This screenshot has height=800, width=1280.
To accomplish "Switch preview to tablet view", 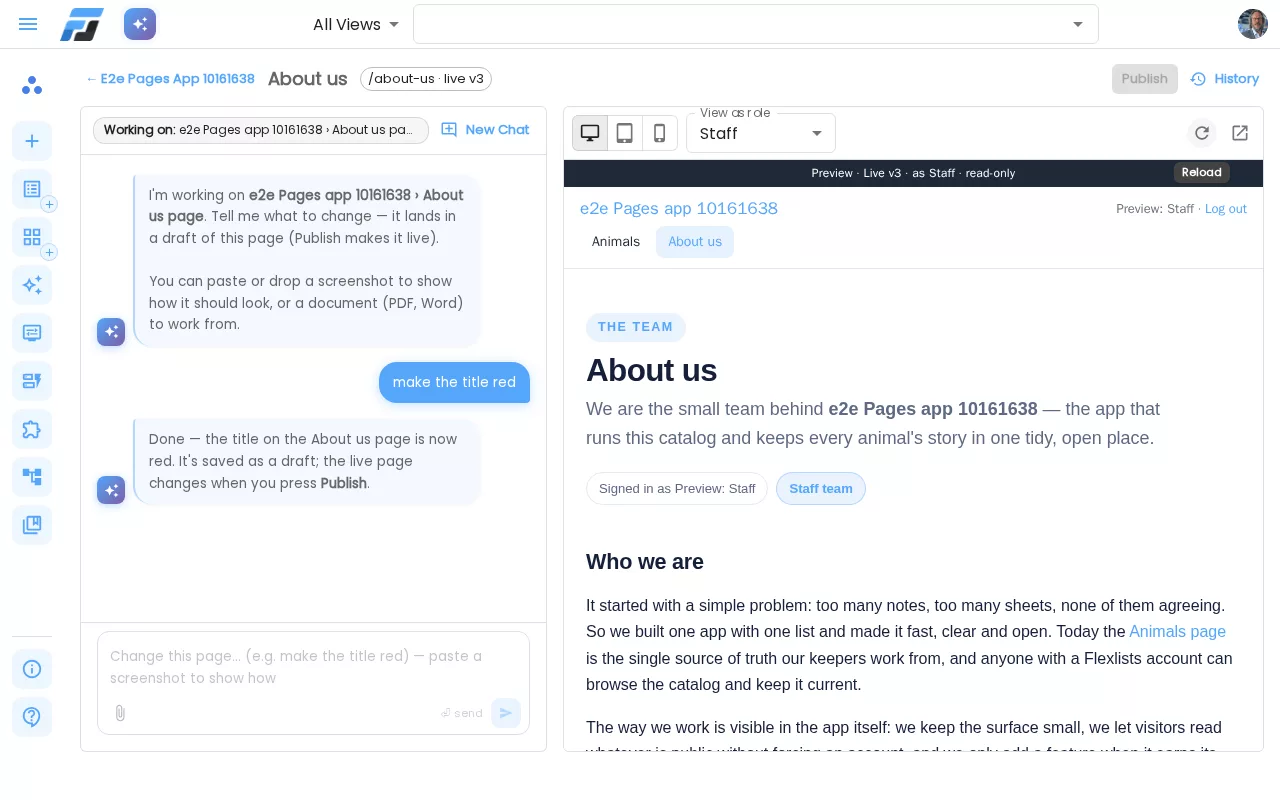I will pyautogui.click(x=625, y=133).
